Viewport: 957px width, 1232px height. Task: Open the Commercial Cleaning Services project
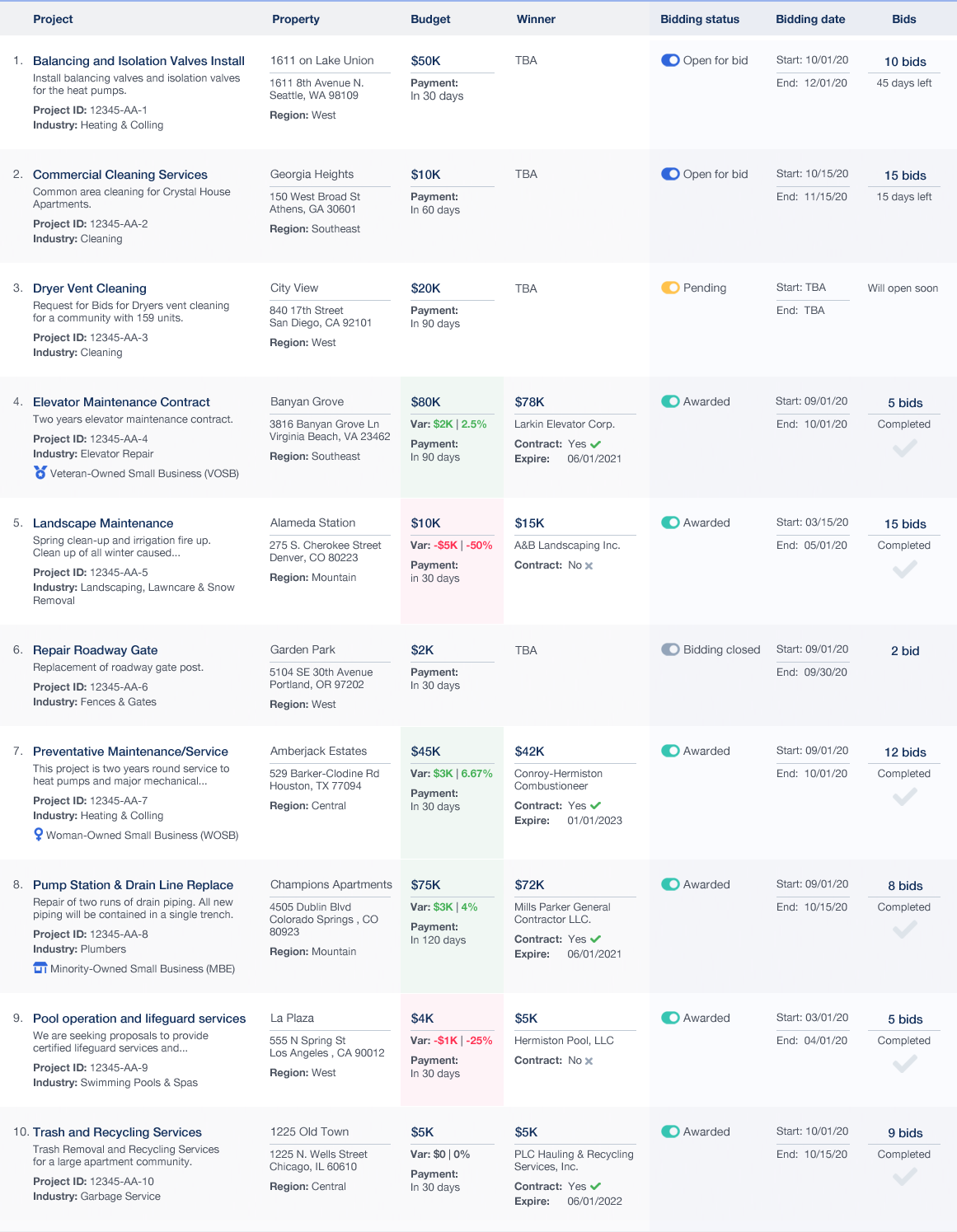[x=120, y=175]
